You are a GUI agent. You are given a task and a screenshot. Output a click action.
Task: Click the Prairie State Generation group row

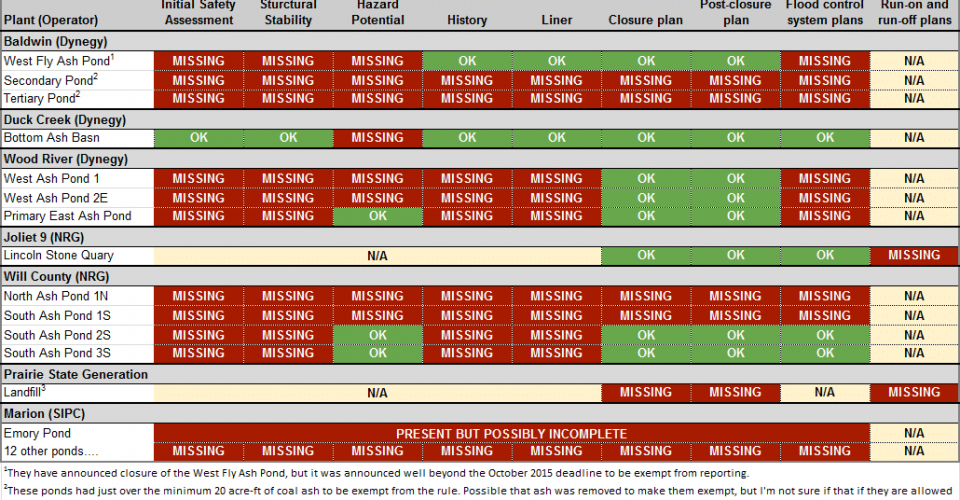pos(479,374)
